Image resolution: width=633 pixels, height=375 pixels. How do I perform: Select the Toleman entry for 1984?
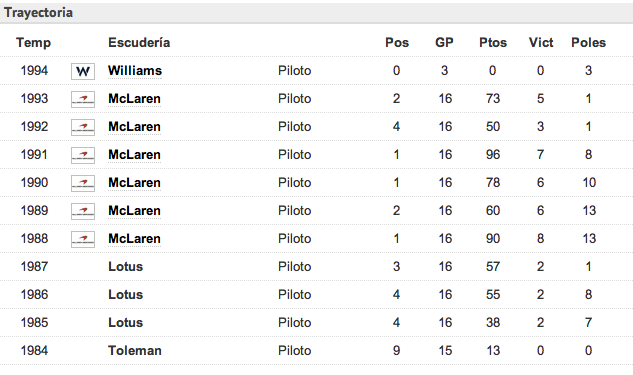[135, 350]
